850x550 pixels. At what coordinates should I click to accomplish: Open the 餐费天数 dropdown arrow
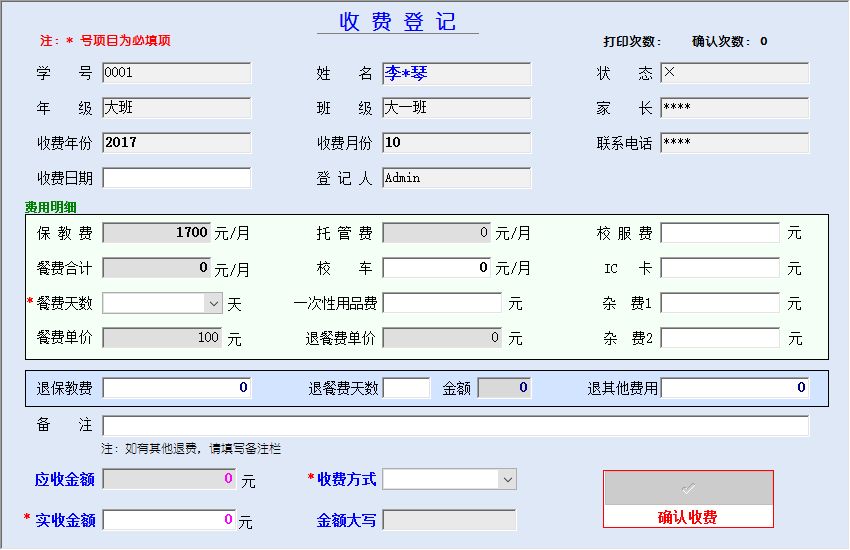[x=214, y=303]
